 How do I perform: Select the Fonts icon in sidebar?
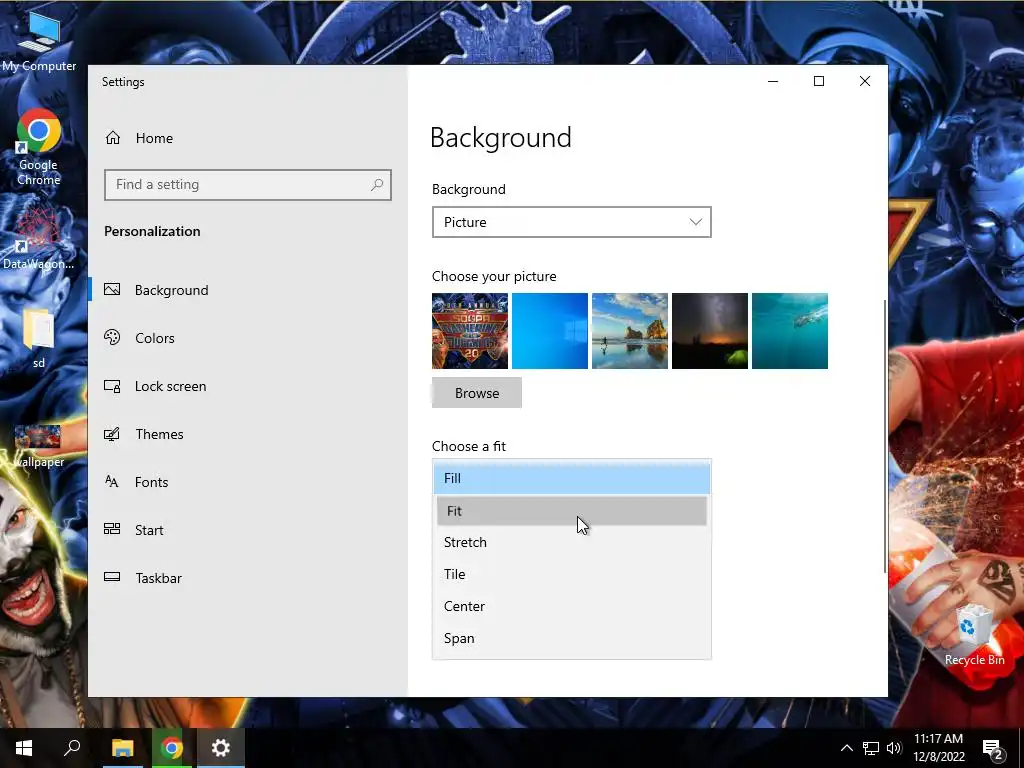click(112, 482)
